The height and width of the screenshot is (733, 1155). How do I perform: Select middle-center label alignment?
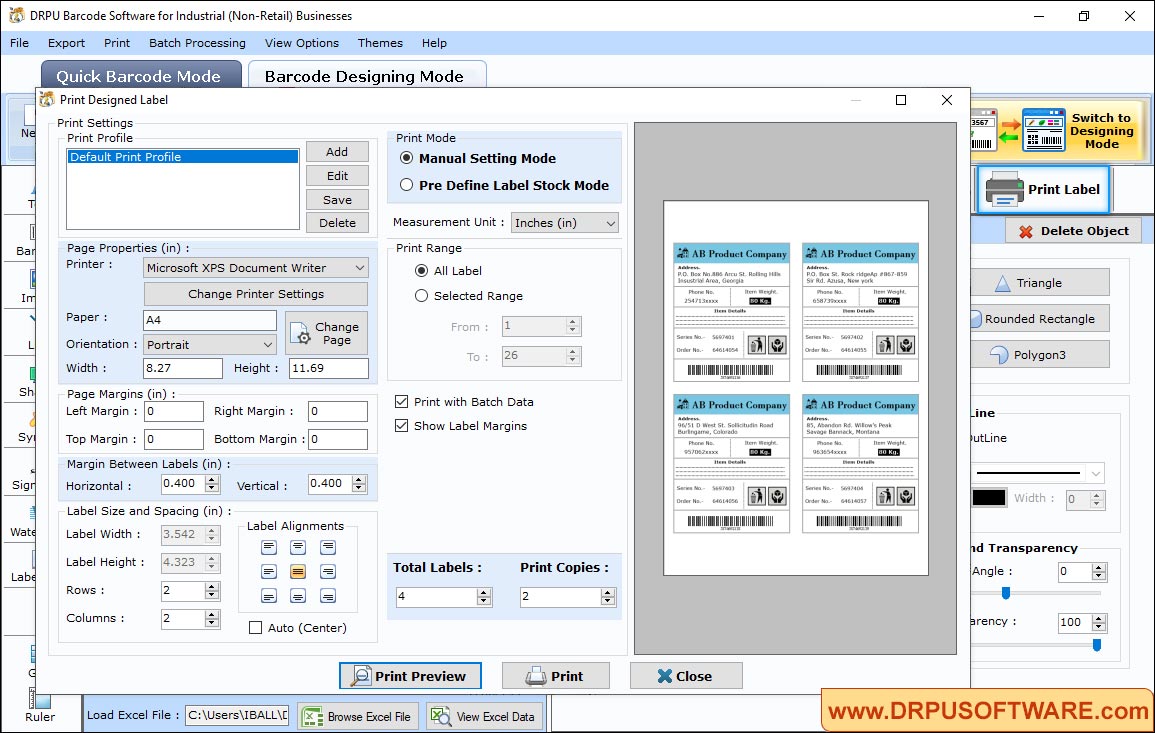point(298,572)
